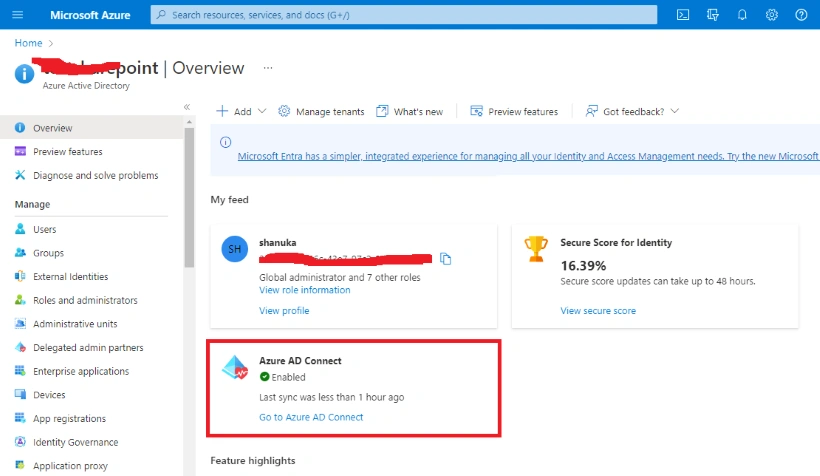
Task: Open View secure score link
Action: click(x=598, y=311)
